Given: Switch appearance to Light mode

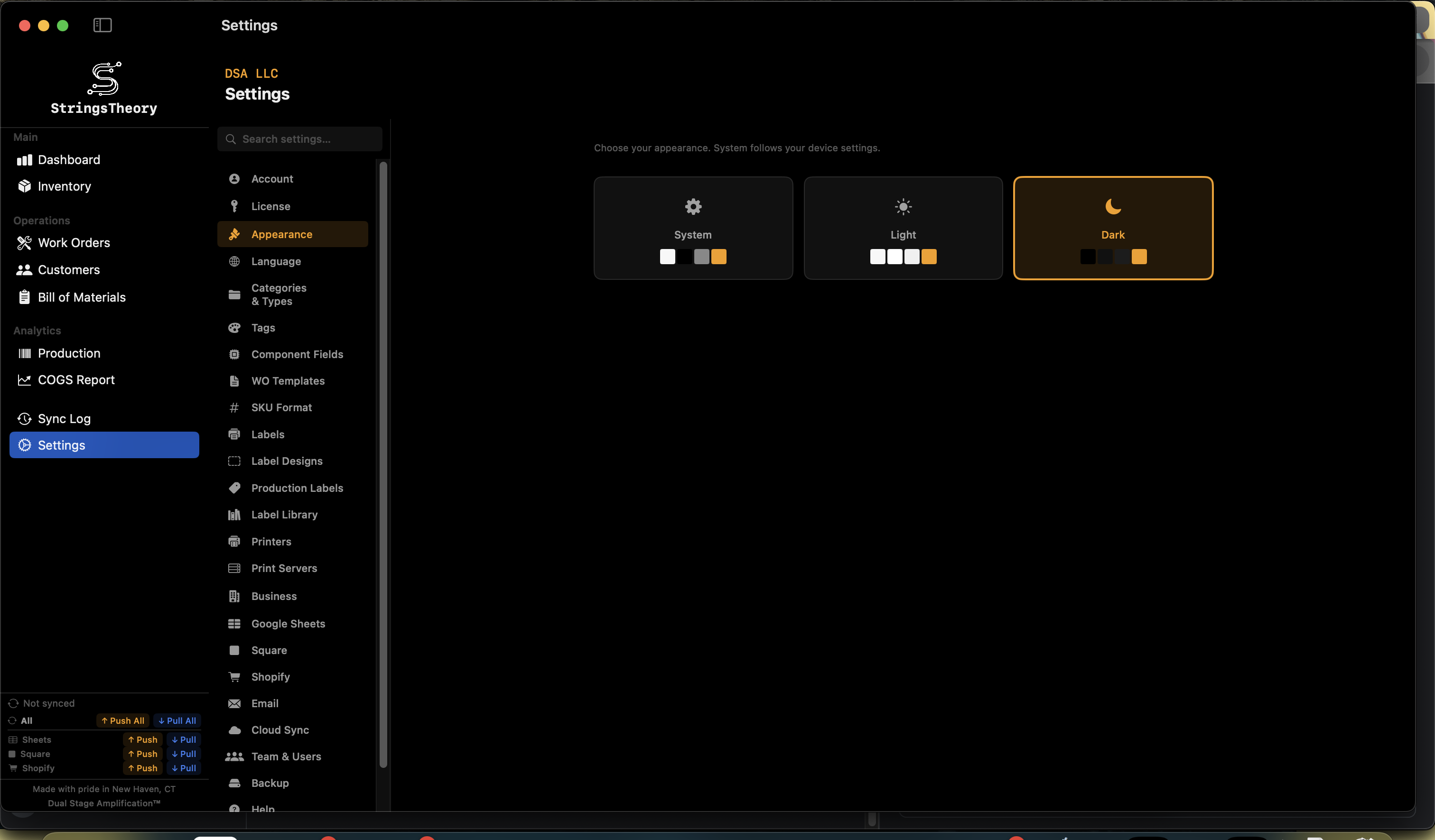Looking at the screenshot, I should [903, 228].
